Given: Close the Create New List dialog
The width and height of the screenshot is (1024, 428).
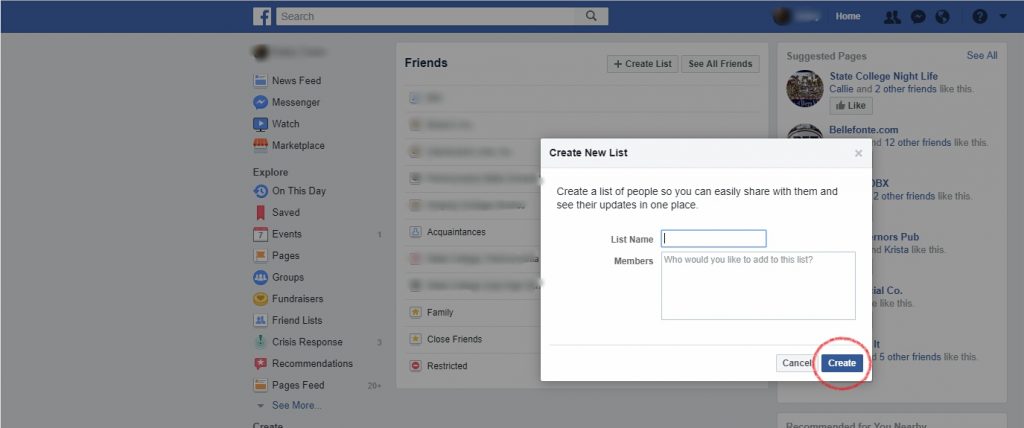Looking at the screenshot, I should pyautogui.click(x=858, y=154).
